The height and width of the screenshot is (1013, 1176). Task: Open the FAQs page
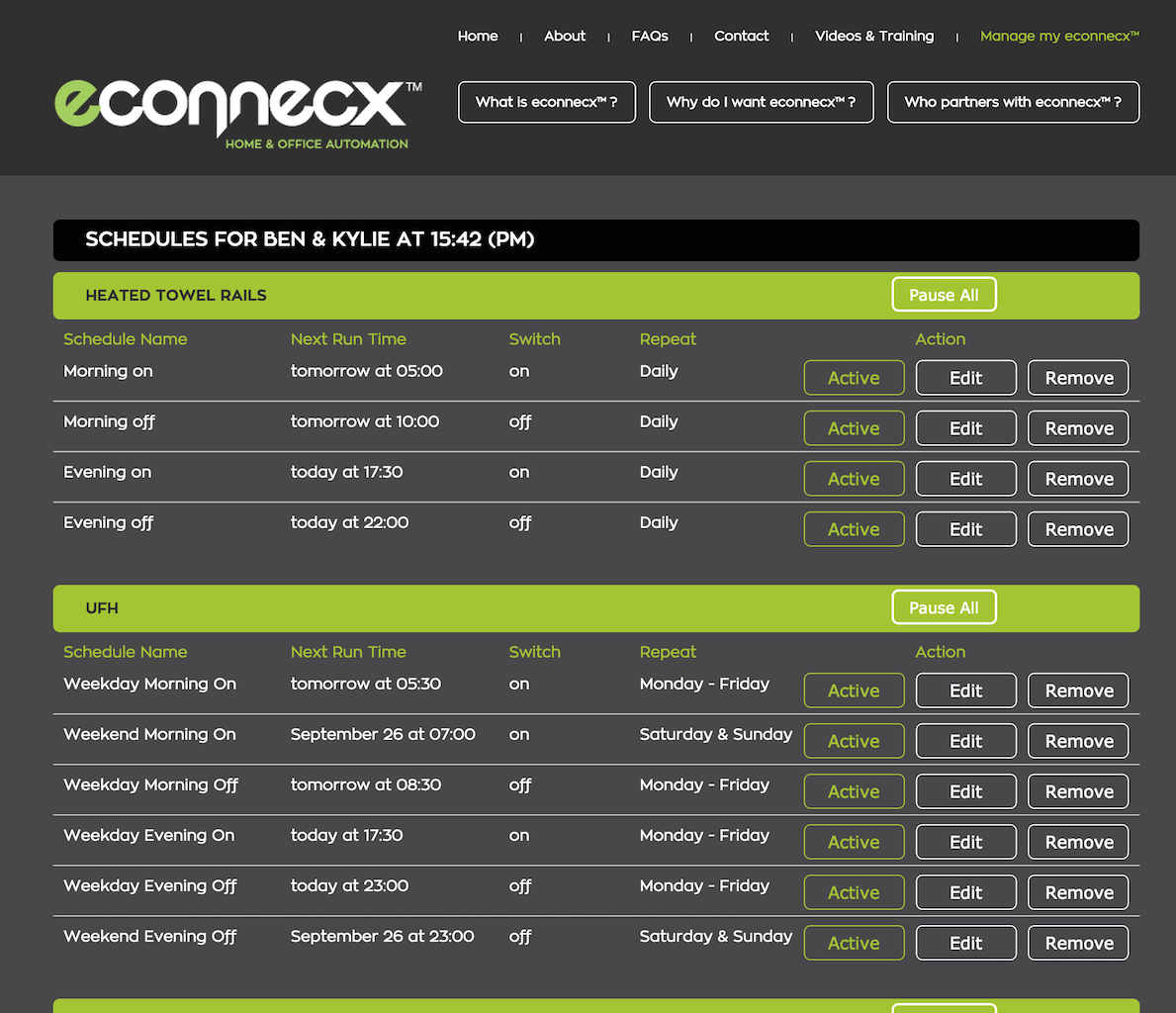pos(650,36)
